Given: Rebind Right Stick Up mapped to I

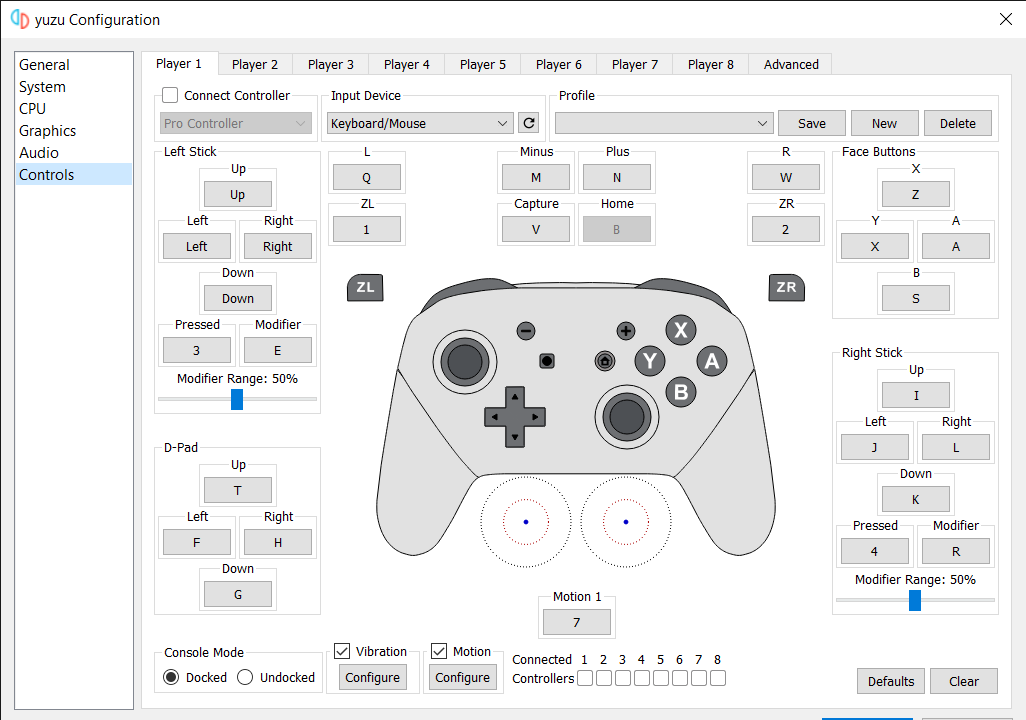Looking at the screenshot, I should pyautogui.click(x=915, y=395).
